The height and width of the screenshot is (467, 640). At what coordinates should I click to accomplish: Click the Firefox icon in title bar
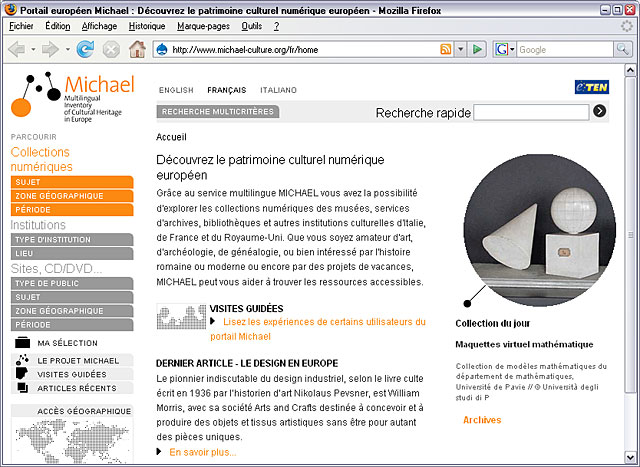[10, 9]
